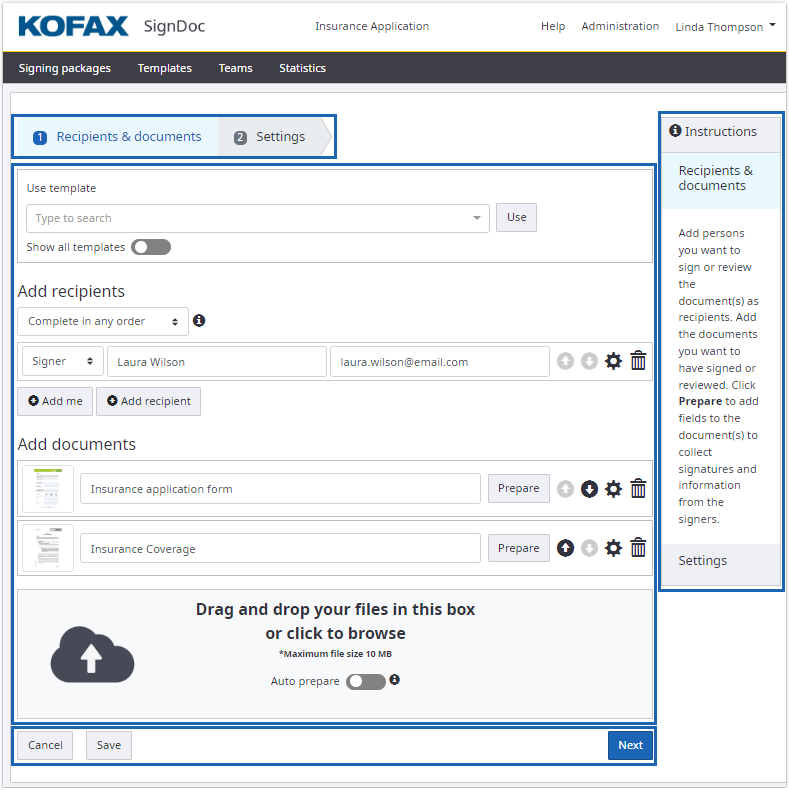Open the Signer role dropdown

62,362
